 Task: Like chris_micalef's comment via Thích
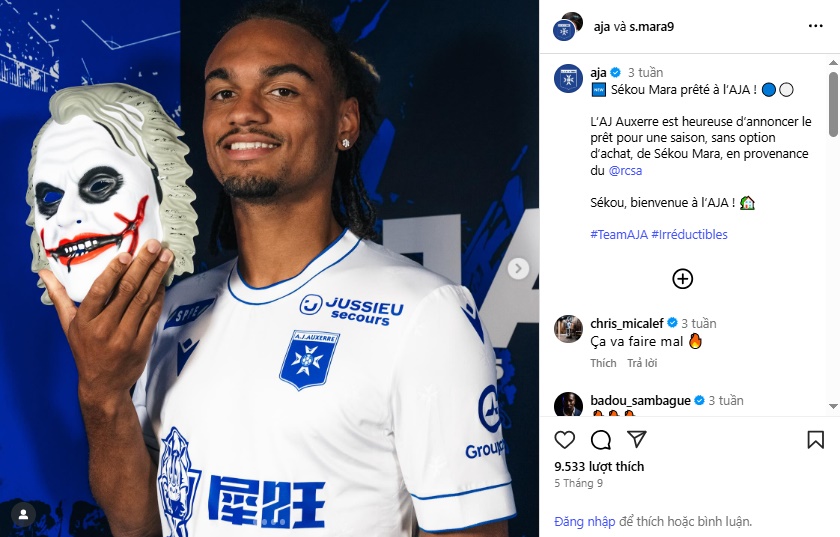click(x=603, y=363)
